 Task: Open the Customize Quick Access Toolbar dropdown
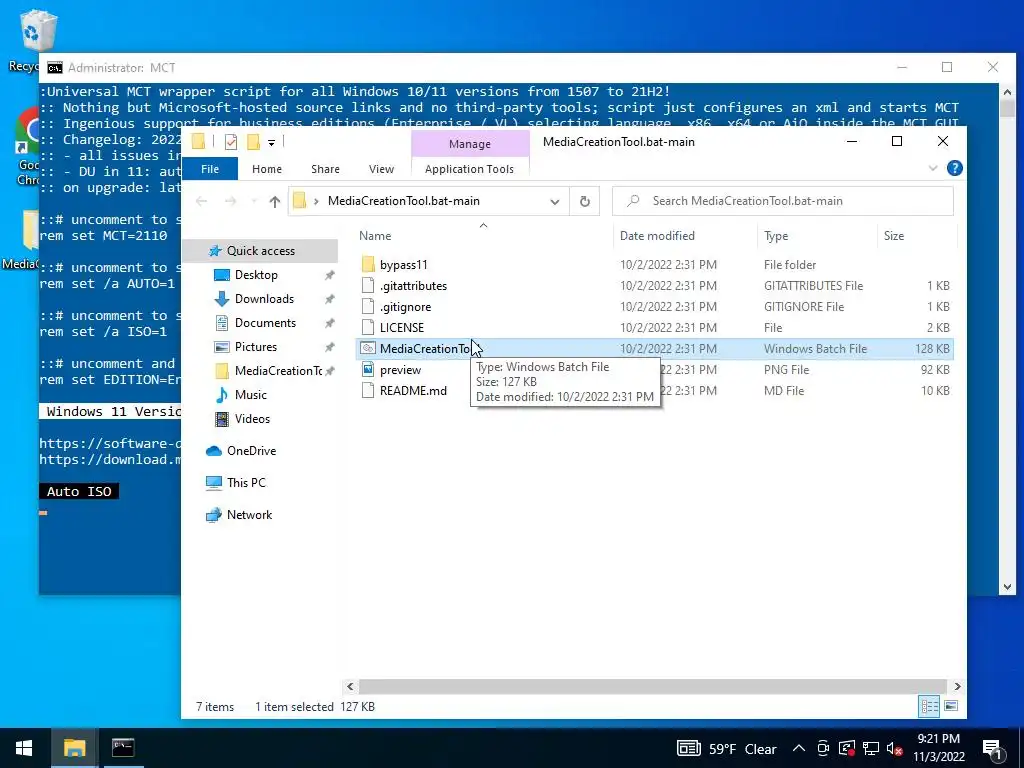(x=271, y=142)
